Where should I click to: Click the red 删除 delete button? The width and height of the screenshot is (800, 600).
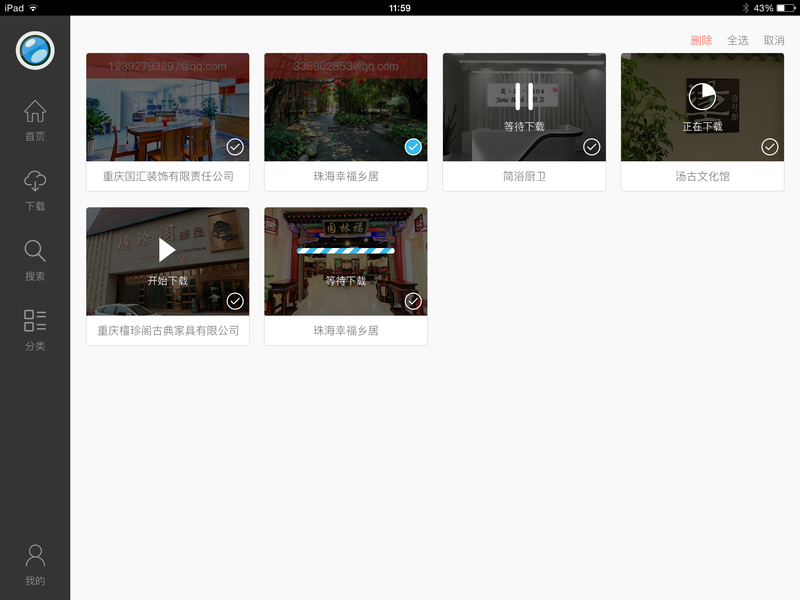point(701,40)
